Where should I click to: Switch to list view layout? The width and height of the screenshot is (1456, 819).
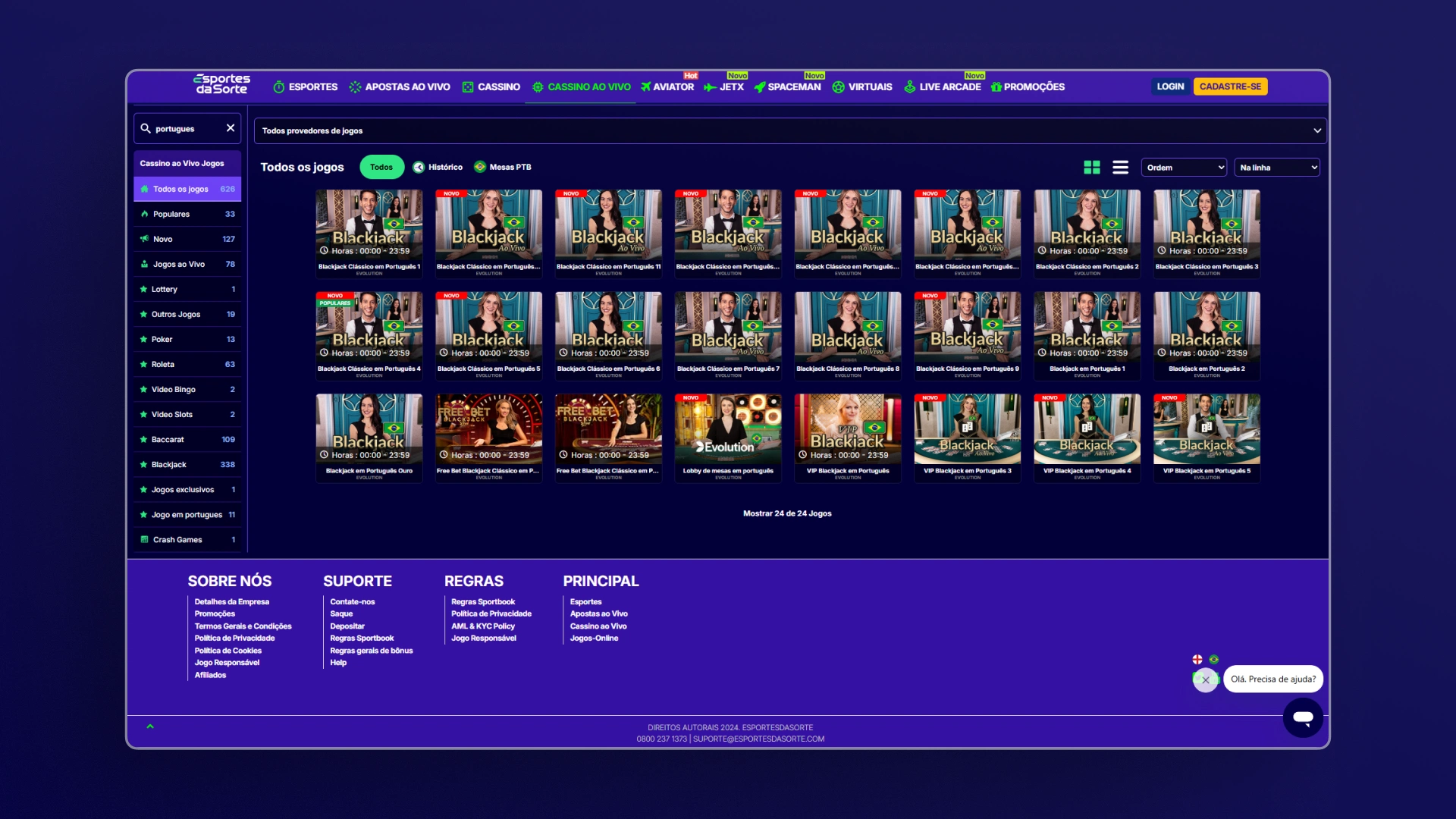pos(1120,168)
